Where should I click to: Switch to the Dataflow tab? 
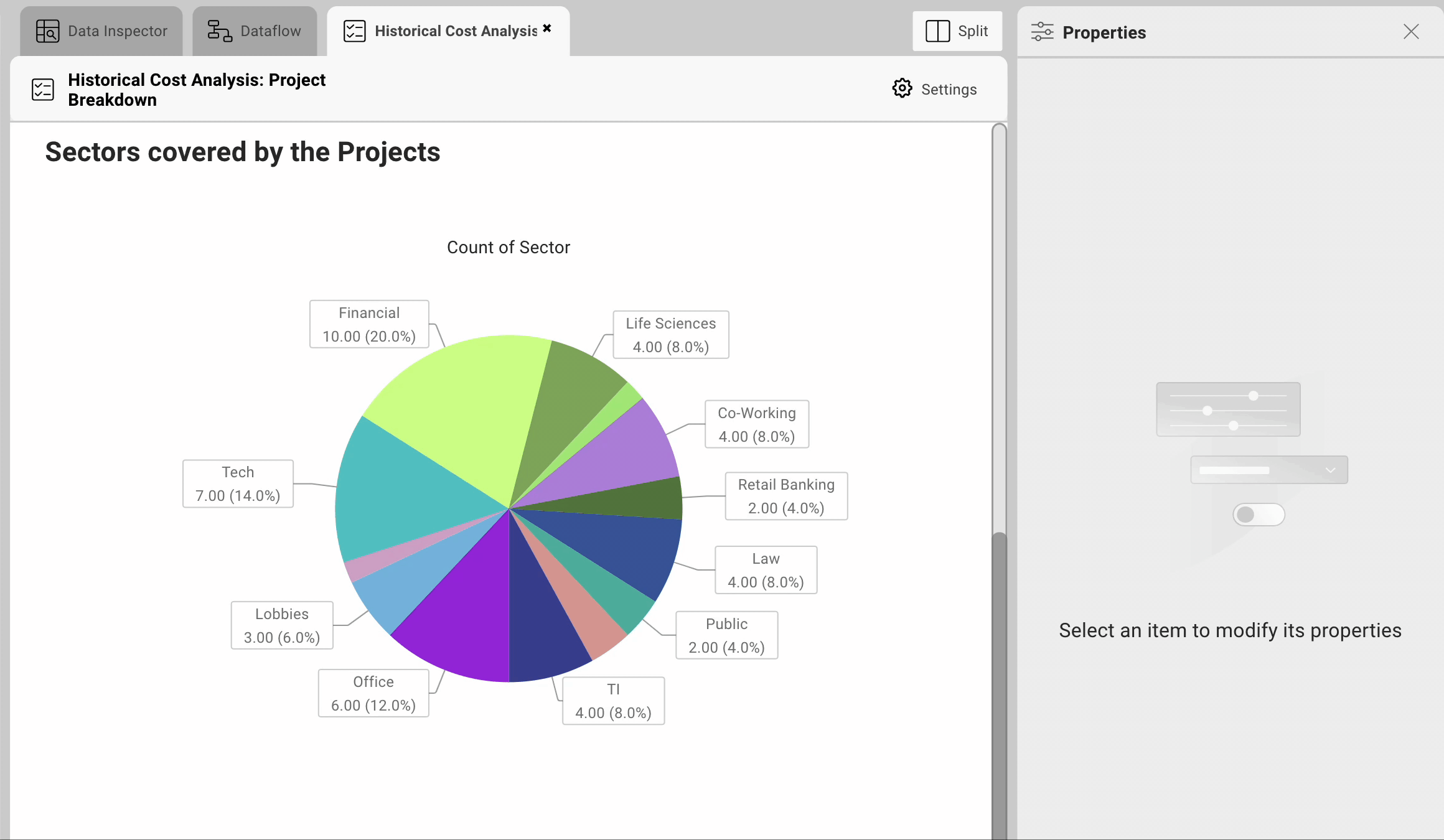pos(255,31)
